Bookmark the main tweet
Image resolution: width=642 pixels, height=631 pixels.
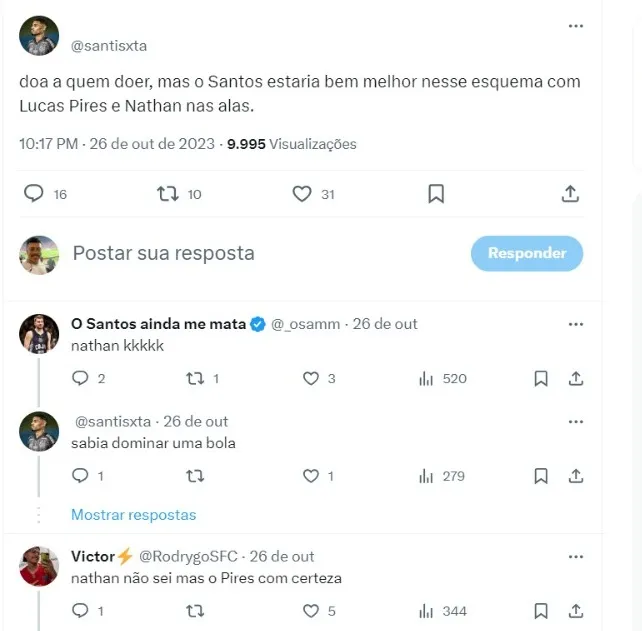[x=436, y=194]
